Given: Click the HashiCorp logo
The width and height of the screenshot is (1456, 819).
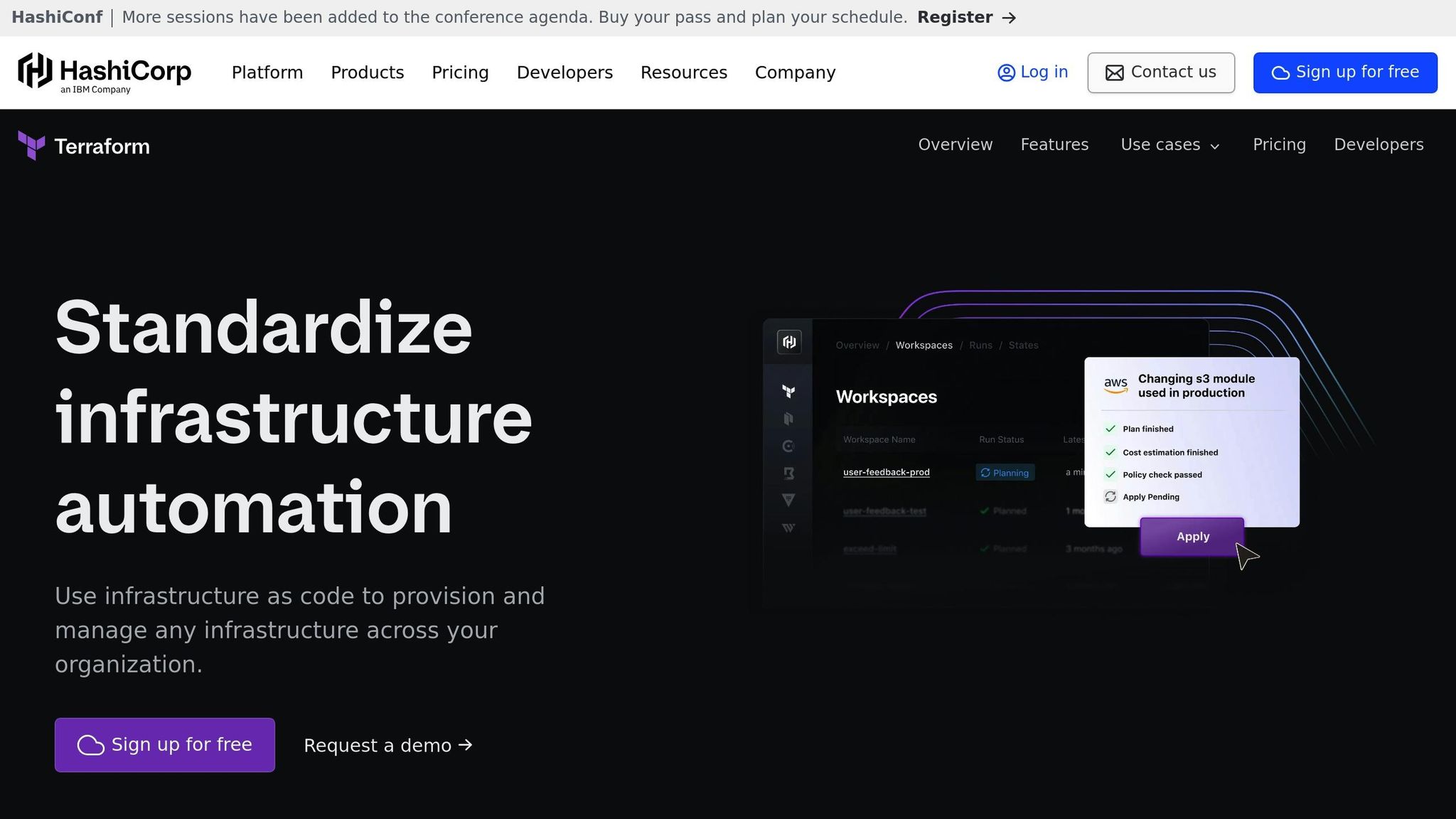Looking at the screenshot, I should [105, 73].
